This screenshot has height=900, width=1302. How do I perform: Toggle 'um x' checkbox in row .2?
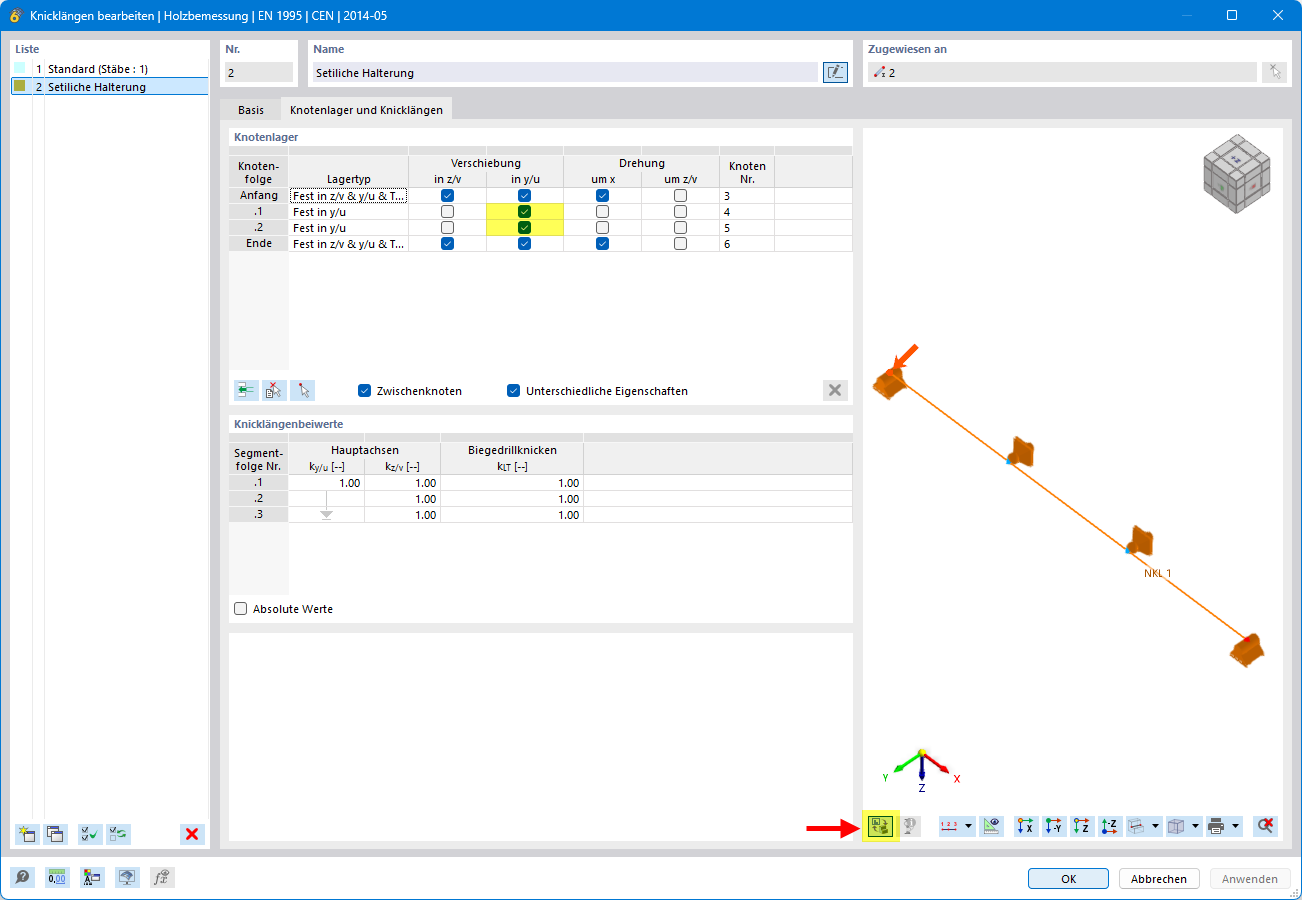[602, 228]
